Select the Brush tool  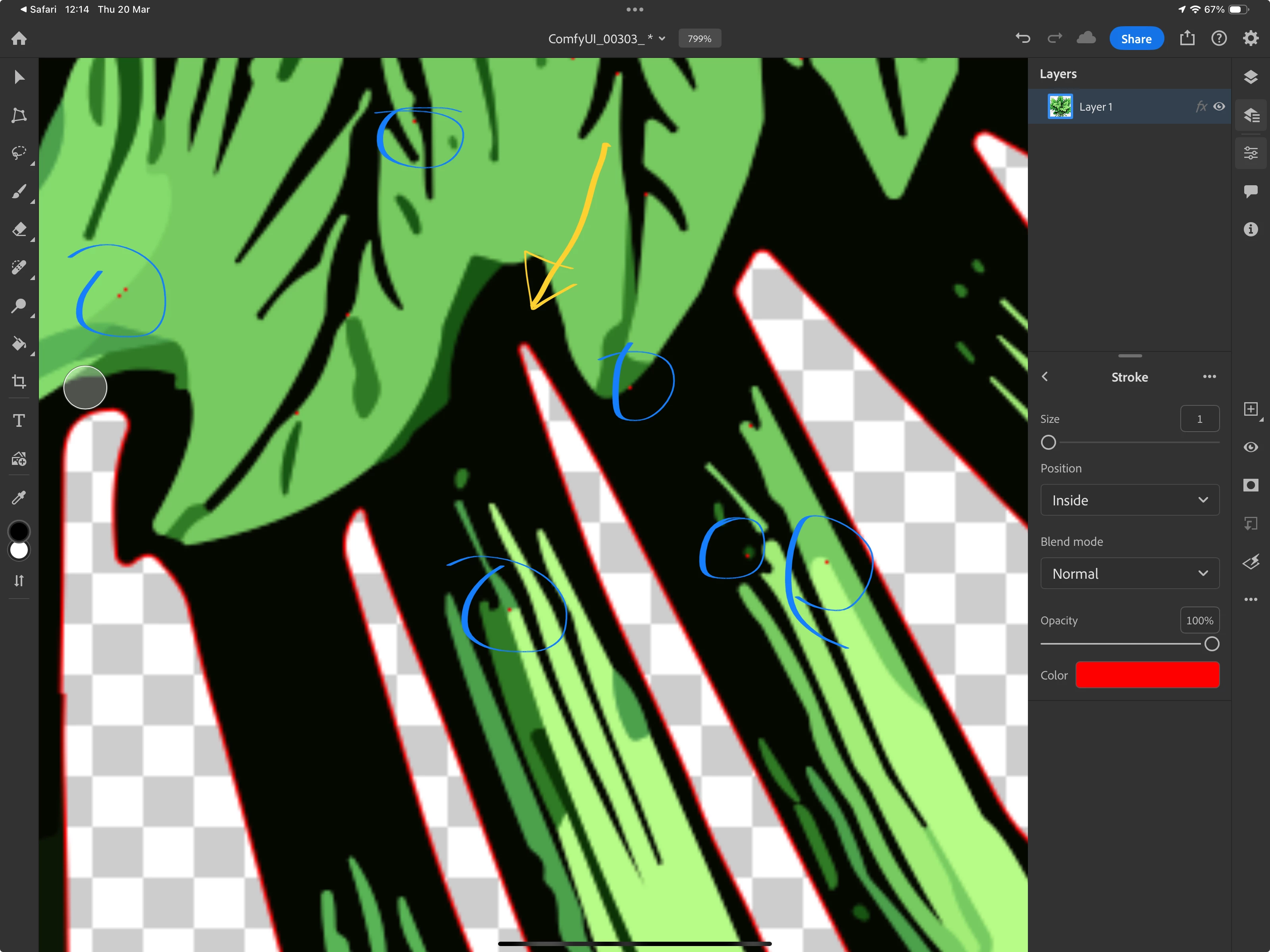(19, 191)
